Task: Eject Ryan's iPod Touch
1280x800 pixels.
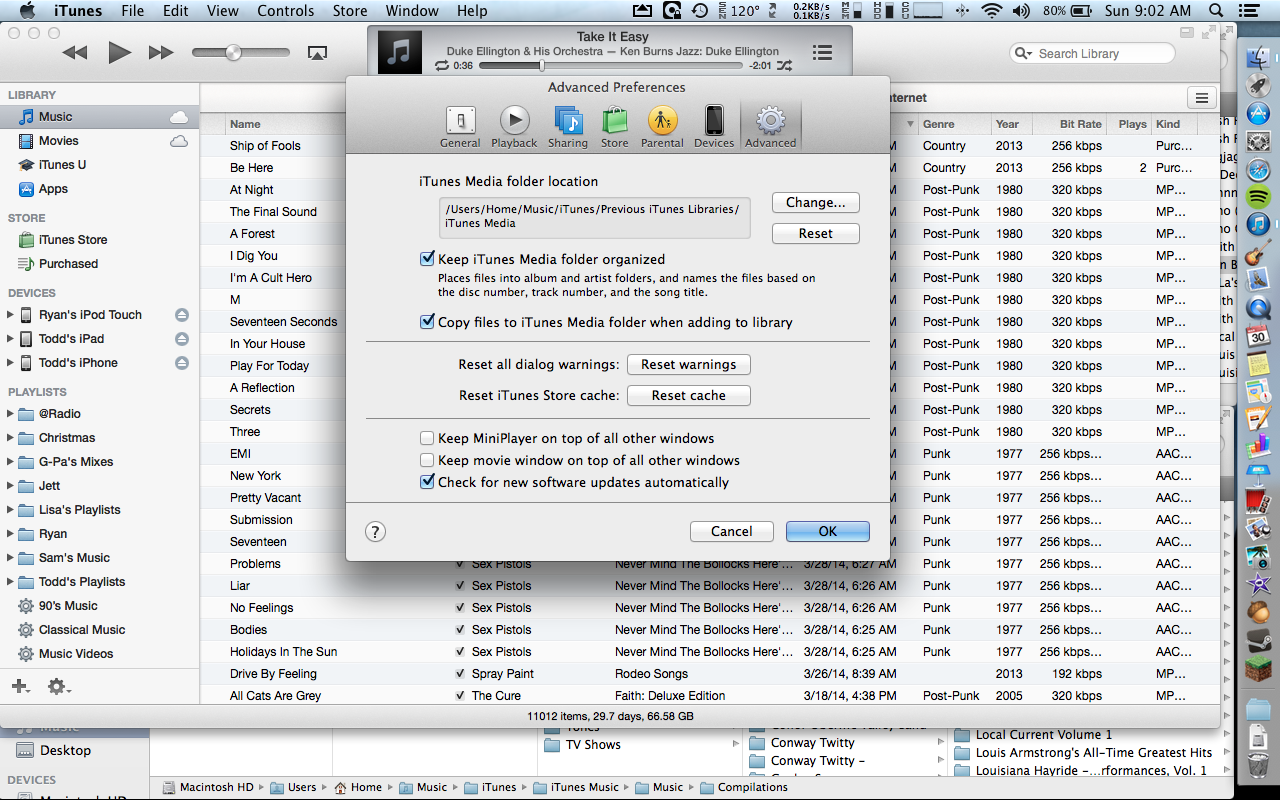Action: (181, 315)
